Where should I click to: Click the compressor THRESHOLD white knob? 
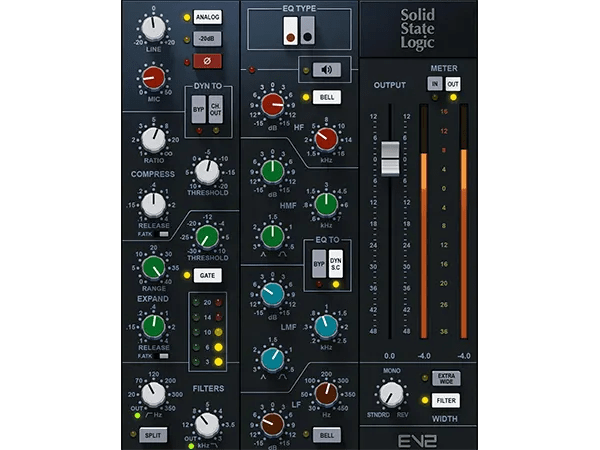click(x=207, y=172)
